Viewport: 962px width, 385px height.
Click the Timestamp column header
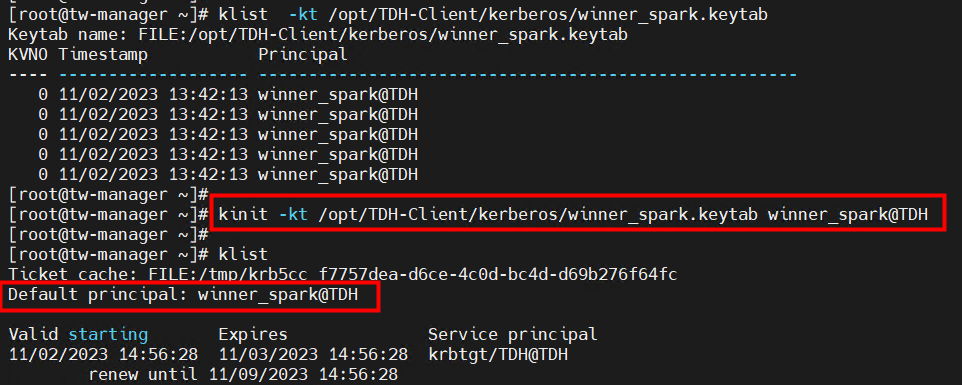click(103, 55)
